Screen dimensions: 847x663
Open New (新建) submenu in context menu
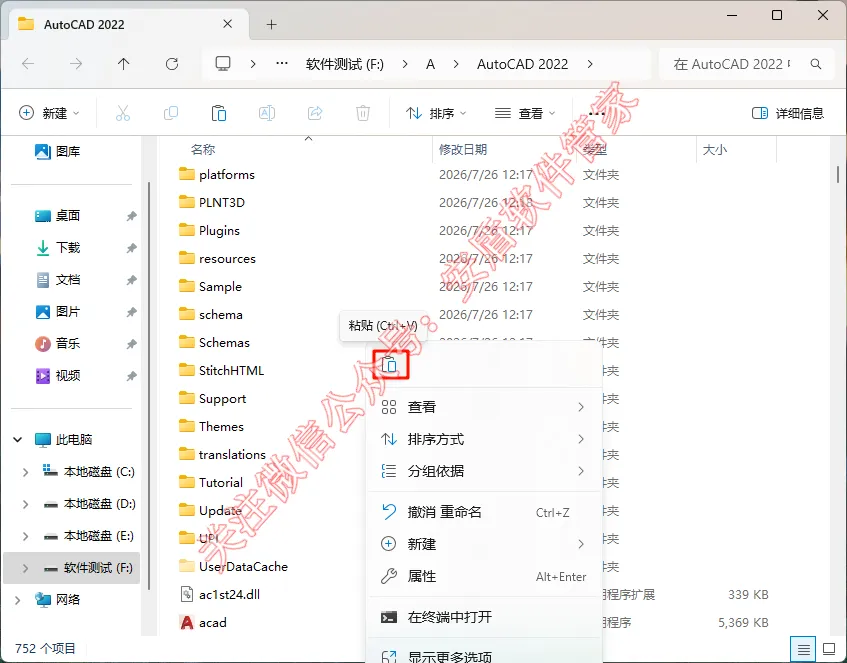coord(484,544)
